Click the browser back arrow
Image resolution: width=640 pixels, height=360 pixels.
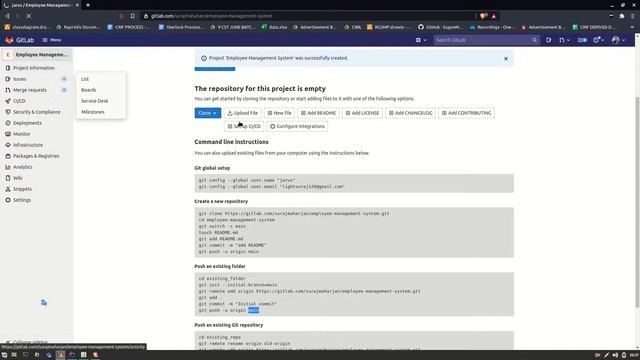(7, 16)
